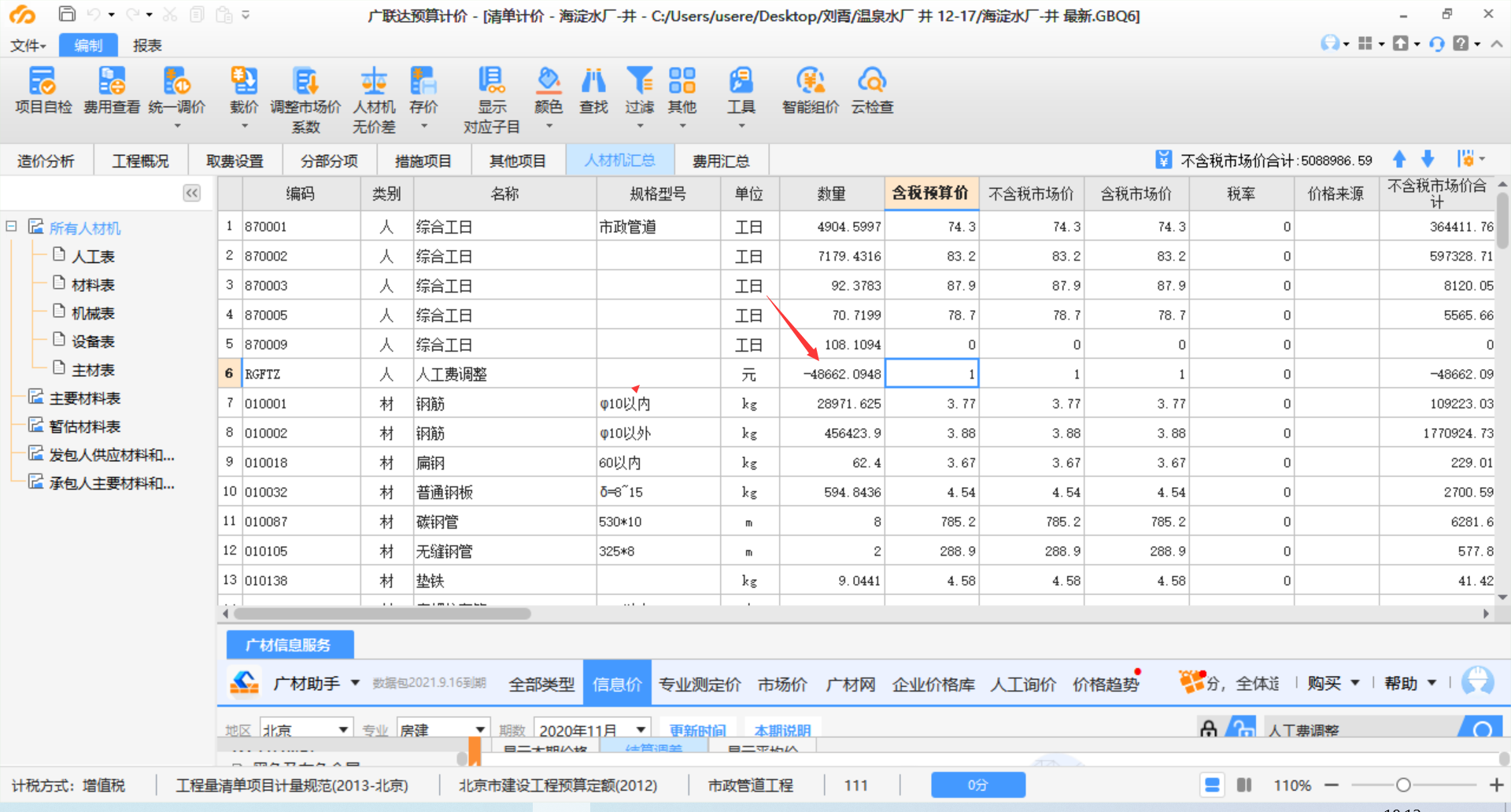Click the 人工费调整 search input field
This screenshot has width=1511, height=812.
coord(1360,729)
